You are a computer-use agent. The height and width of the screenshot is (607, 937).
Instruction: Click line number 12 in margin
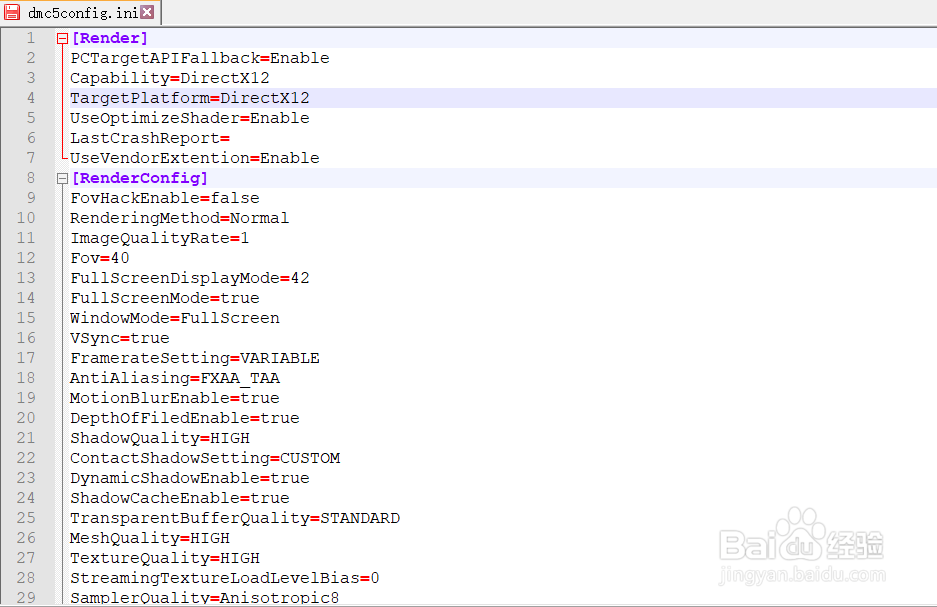click(26, 258)
